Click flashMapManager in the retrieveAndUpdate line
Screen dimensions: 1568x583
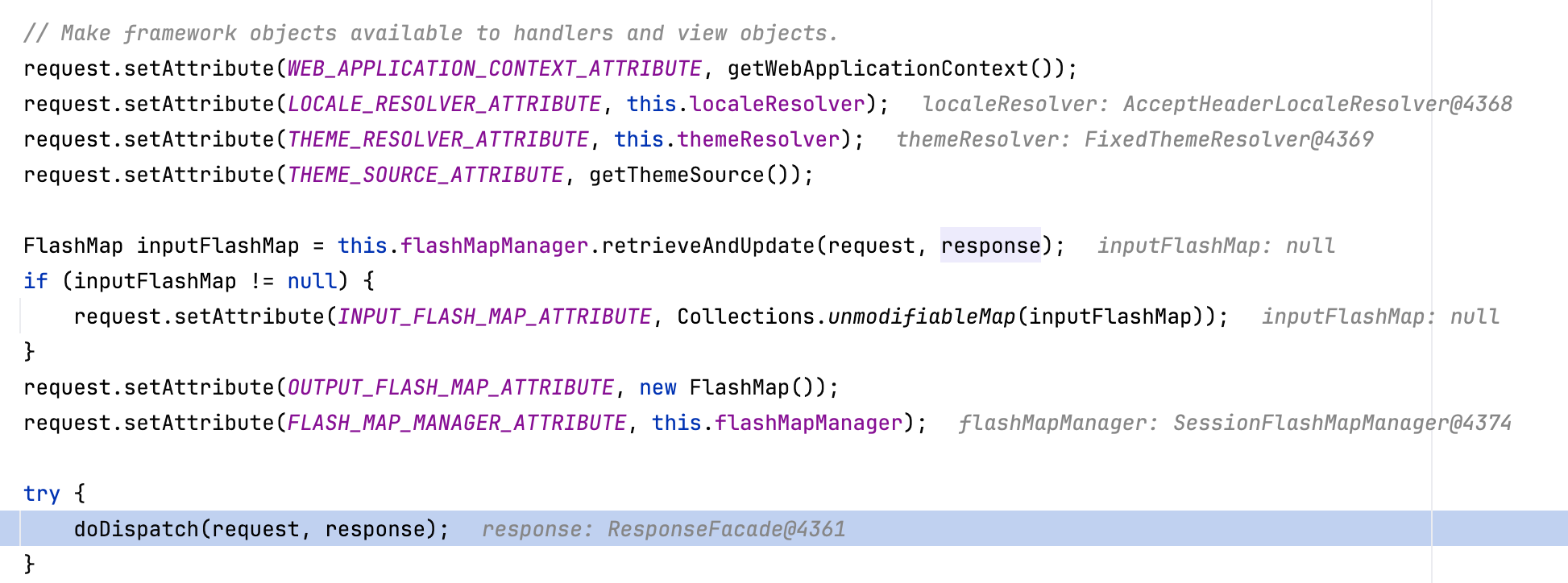tap(494, 246)
